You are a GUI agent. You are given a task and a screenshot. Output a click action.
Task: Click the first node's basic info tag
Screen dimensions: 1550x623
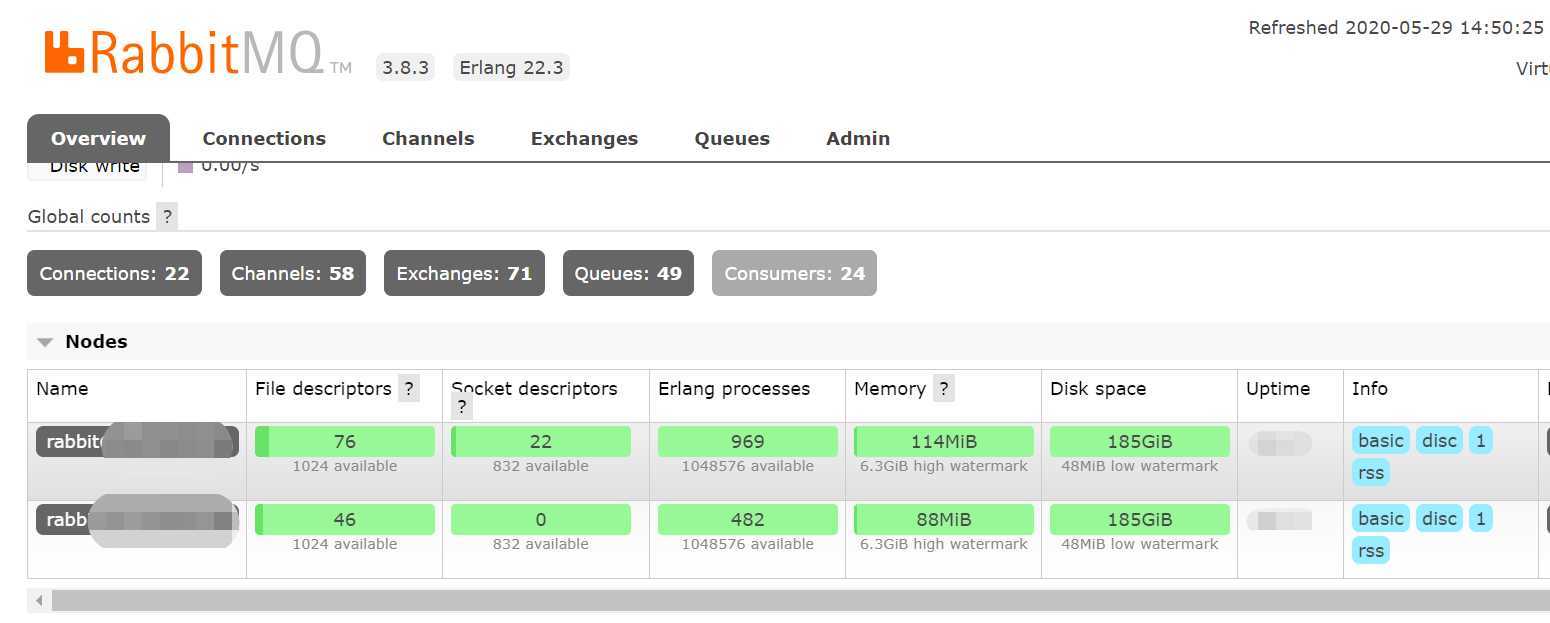click(1380, 441)
